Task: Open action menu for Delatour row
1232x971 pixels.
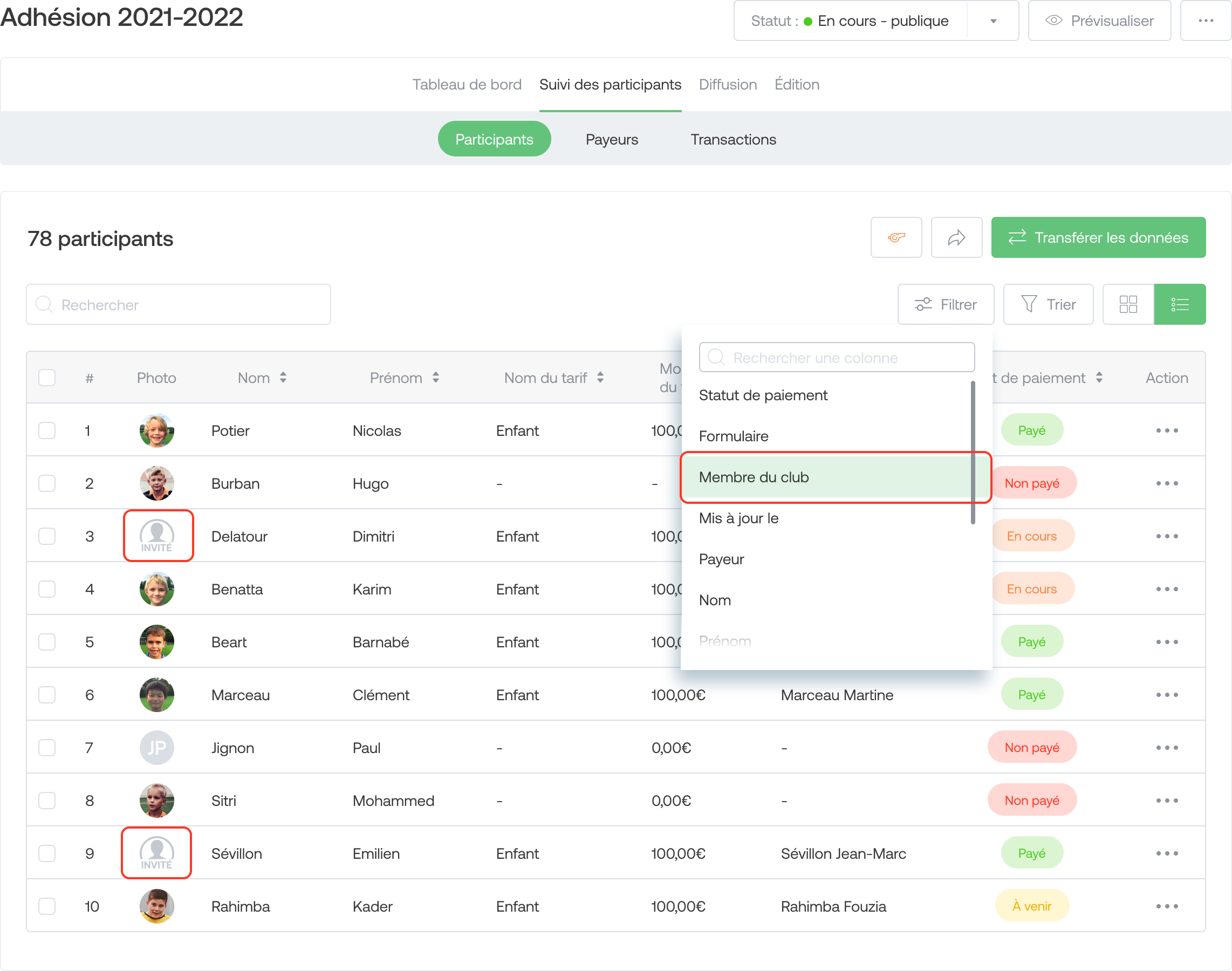Action: click(1167, 536)
